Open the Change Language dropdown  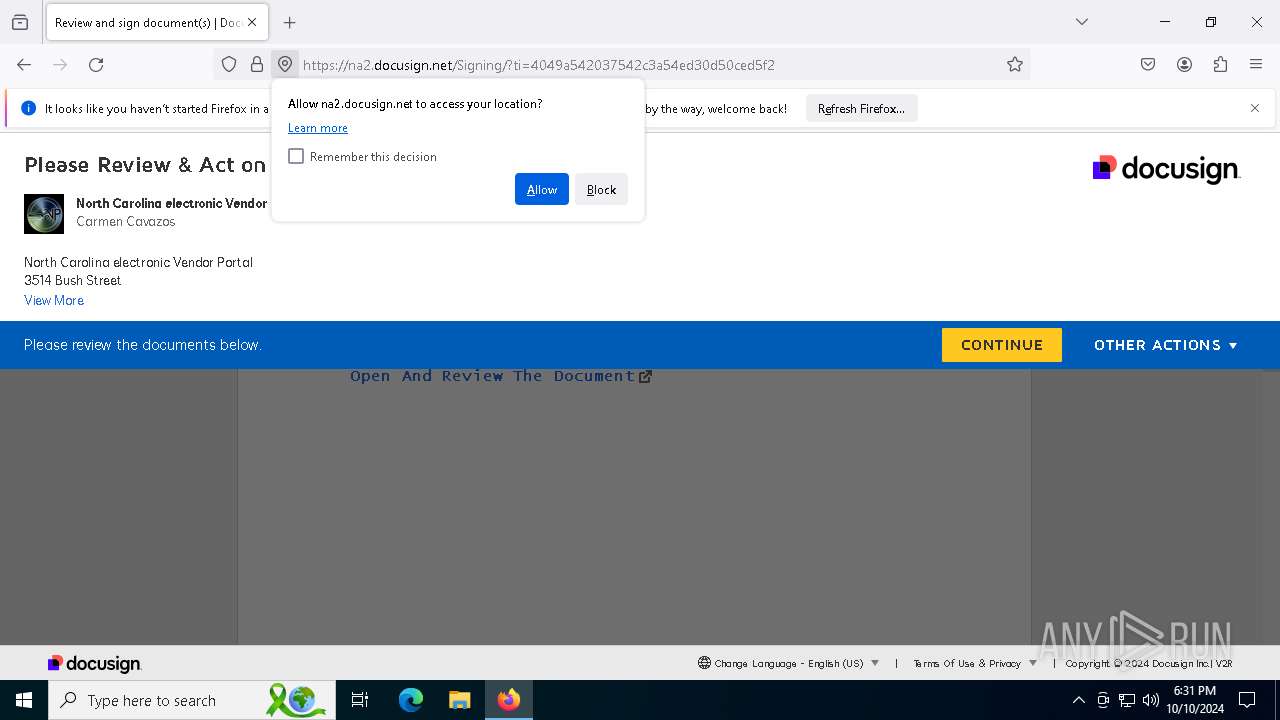789,663
